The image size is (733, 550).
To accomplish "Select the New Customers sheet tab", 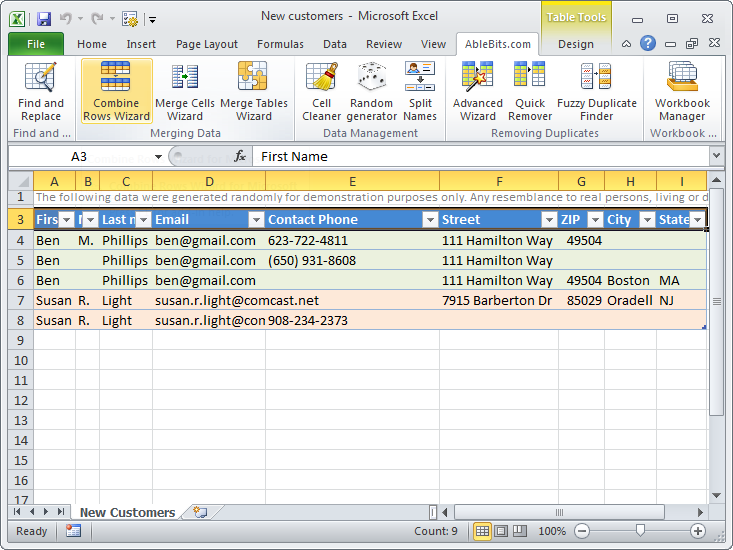I will [127, 512].
